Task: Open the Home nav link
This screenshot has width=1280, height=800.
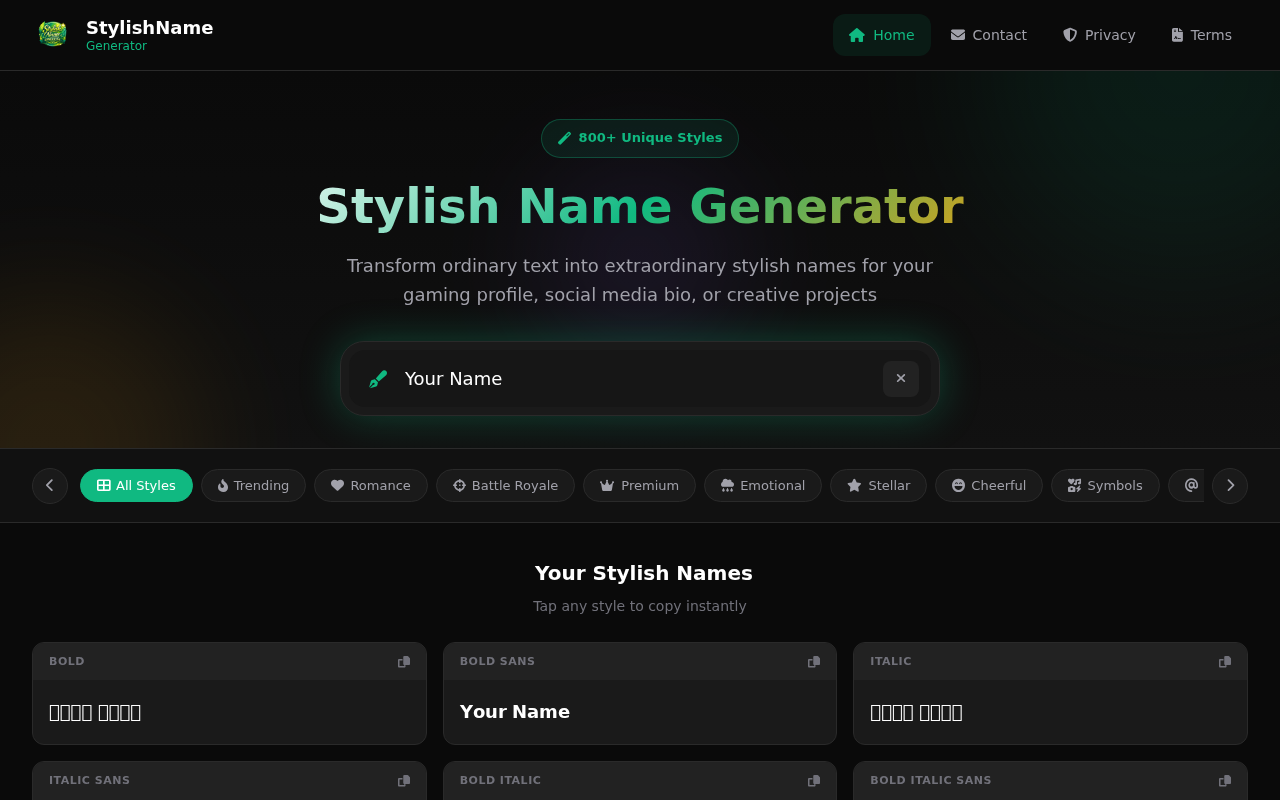Action: (882, 35)
